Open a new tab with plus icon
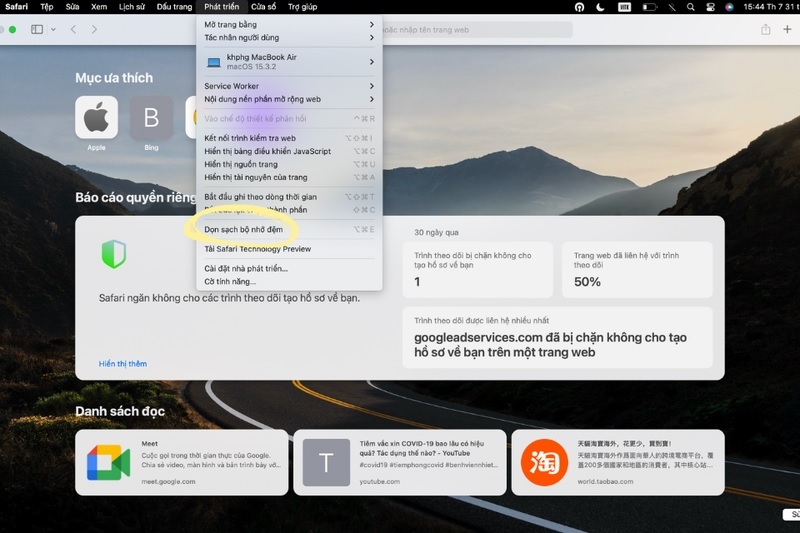This screenshot has height=533, width=800. (x=787, y=30)
